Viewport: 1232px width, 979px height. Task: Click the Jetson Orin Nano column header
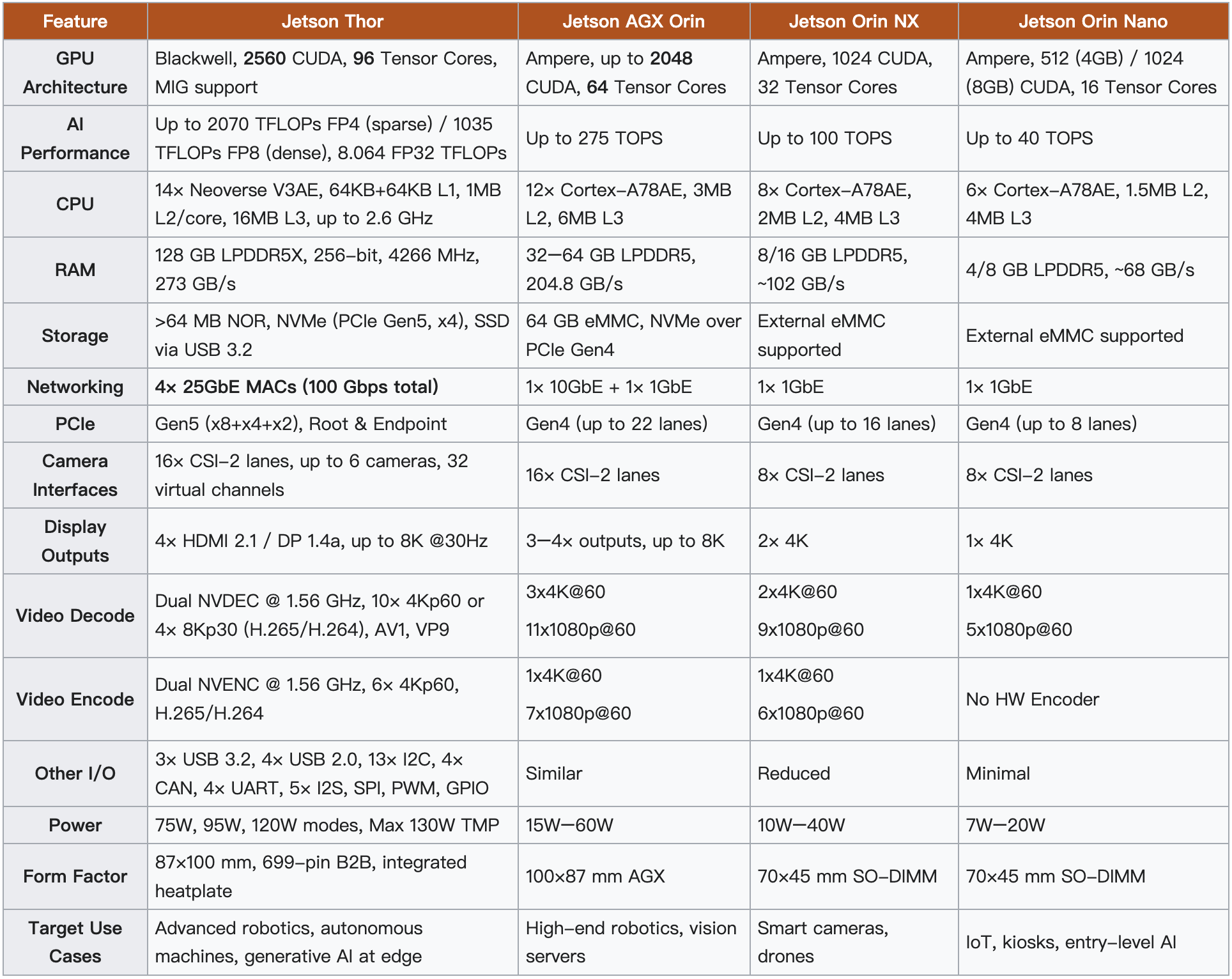click(1093, 21)
